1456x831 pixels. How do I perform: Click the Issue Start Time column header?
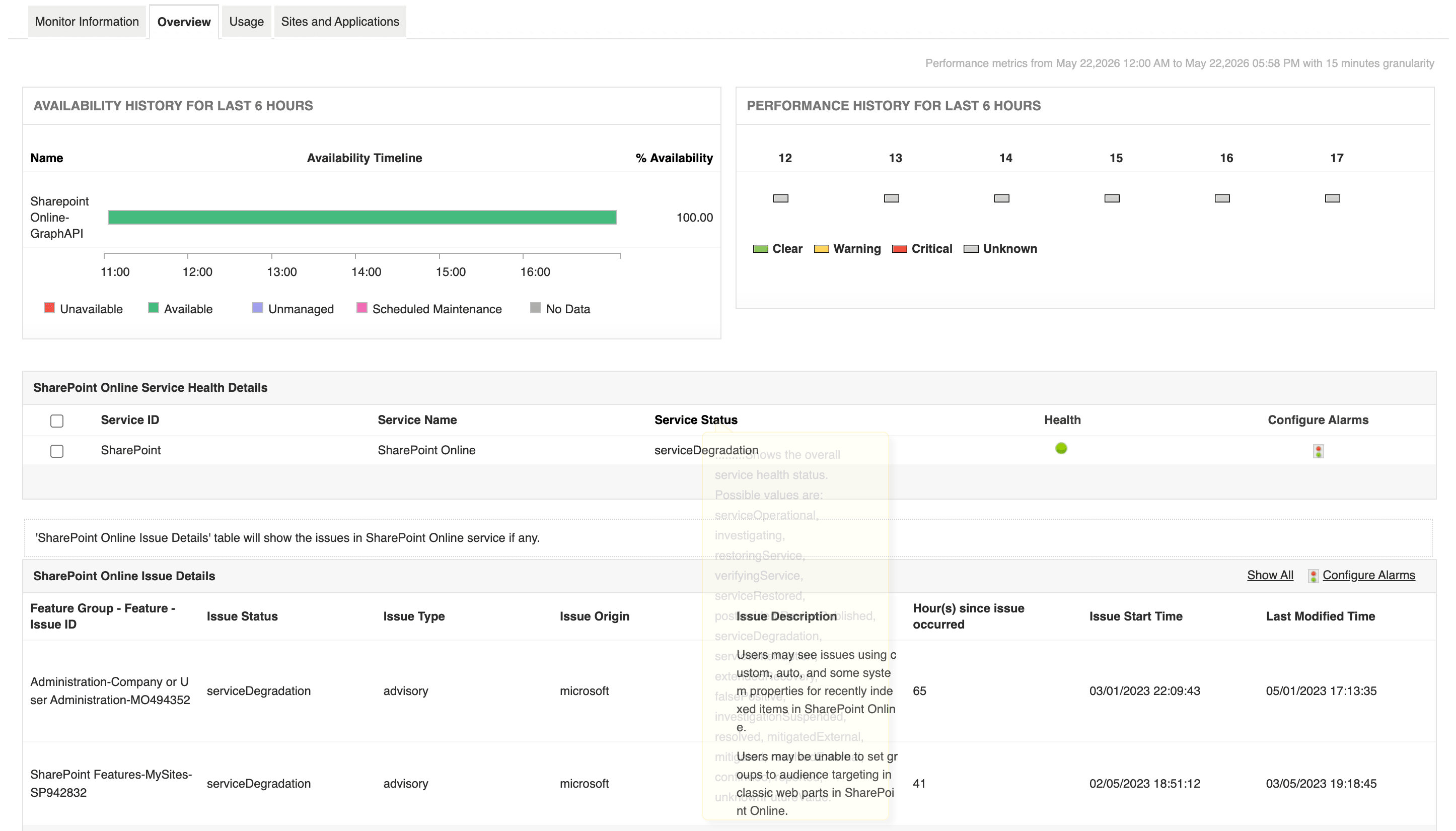coord(1136,616)
